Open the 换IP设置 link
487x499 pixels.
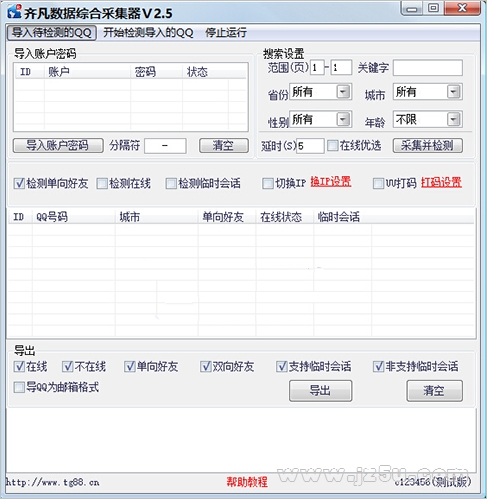331,182
